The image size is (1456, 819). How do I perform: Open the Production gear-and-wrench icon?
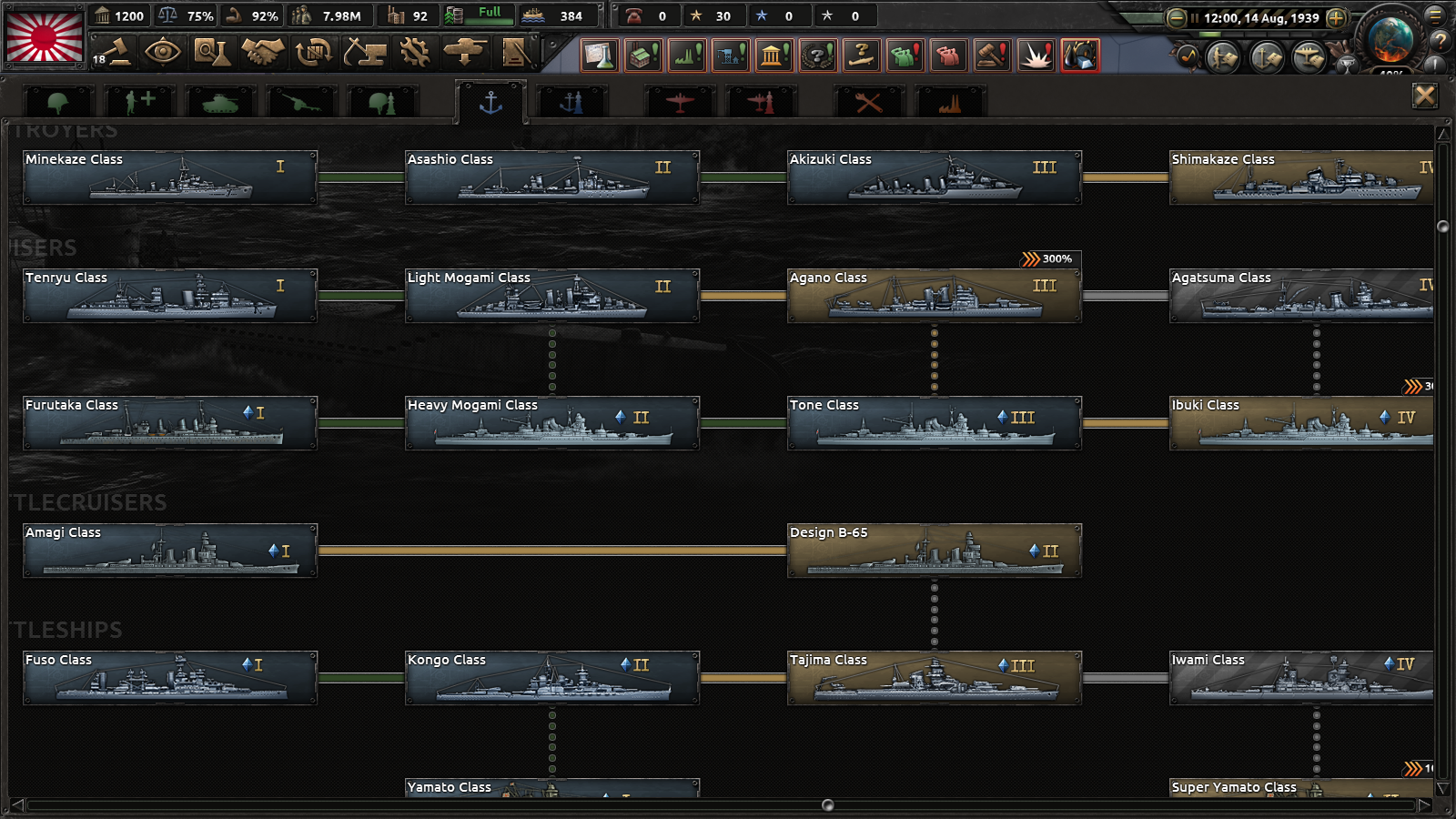[415, 53]
